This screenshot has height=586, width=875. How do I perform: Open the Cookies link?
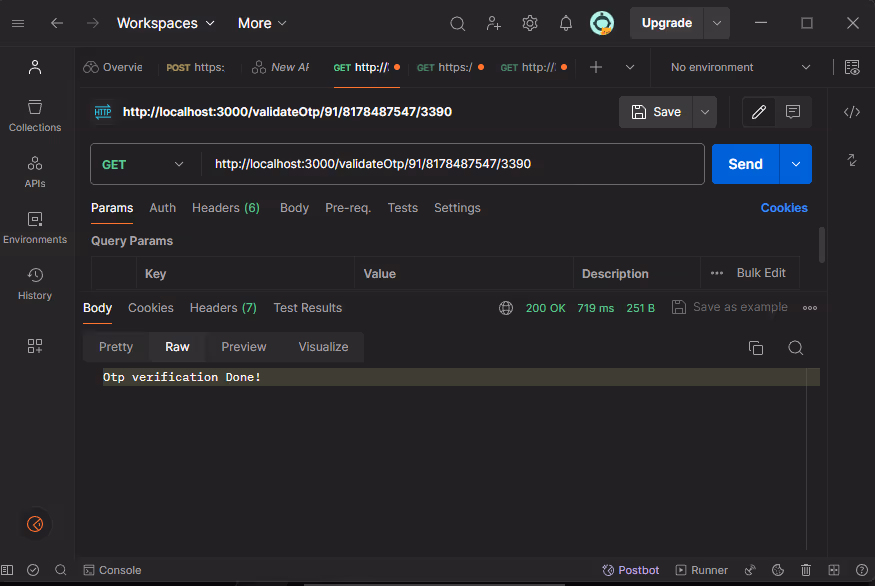[x=784, y=208]
